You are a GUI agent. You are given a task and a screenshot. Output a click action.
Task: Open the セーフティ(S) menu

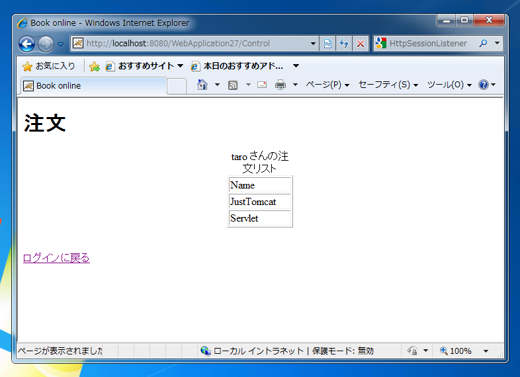click(388, 85)
